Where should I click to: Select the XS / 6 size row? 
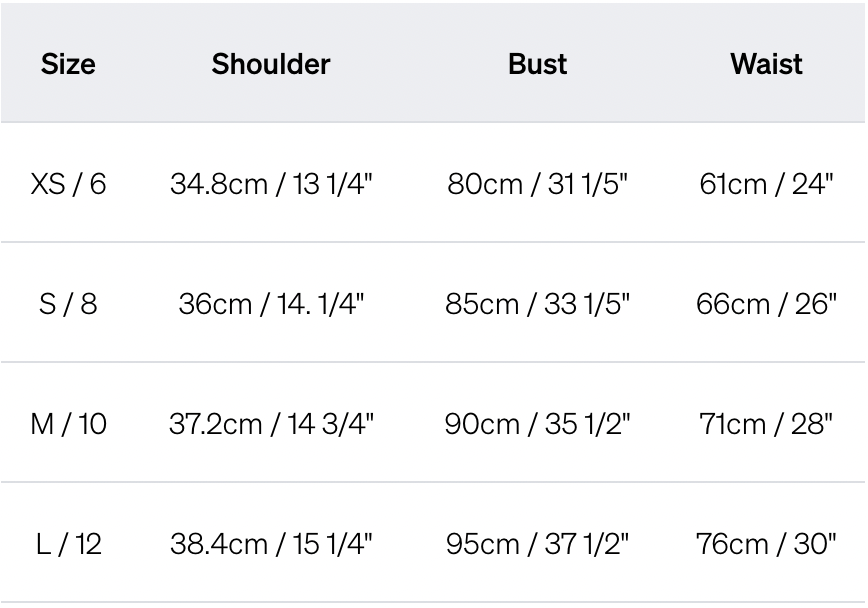68,184
